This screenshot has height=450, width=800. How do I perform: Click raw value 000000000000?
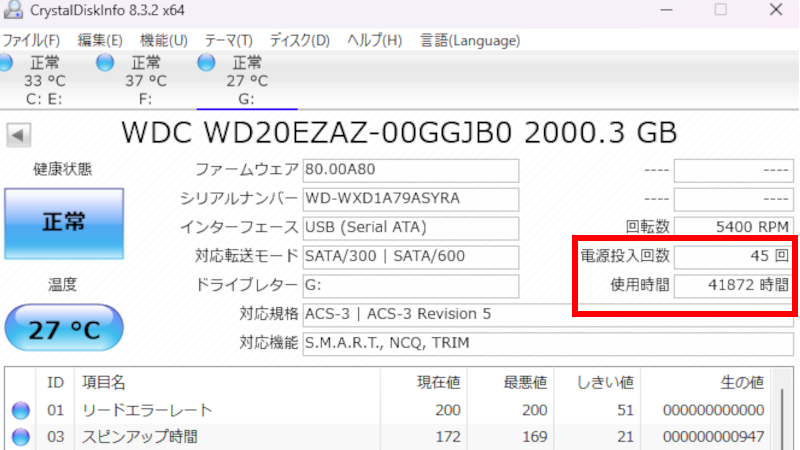(713, 410)
